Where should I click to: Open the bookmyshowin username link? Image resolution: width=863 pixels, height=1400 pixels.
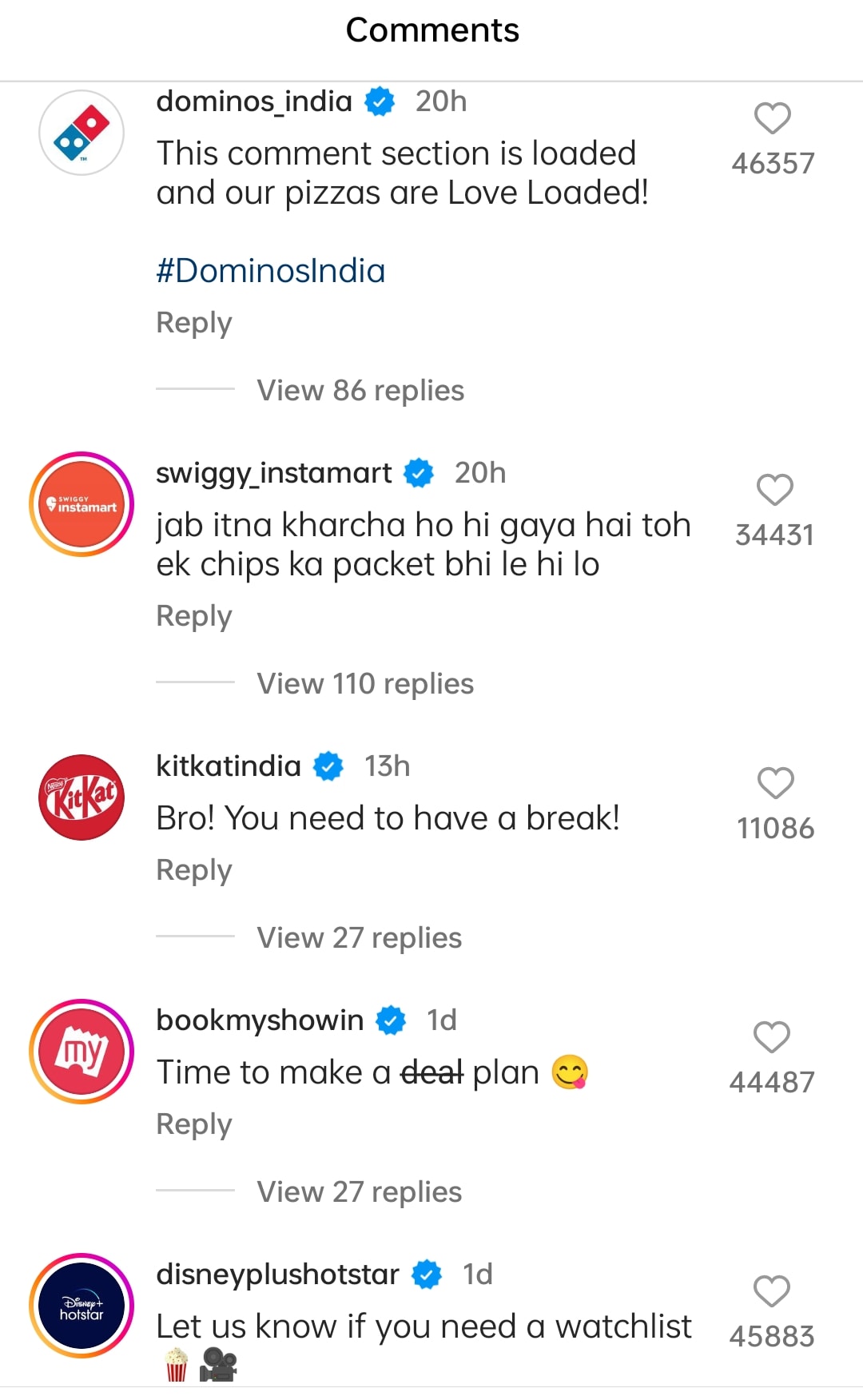point(260,1020)
